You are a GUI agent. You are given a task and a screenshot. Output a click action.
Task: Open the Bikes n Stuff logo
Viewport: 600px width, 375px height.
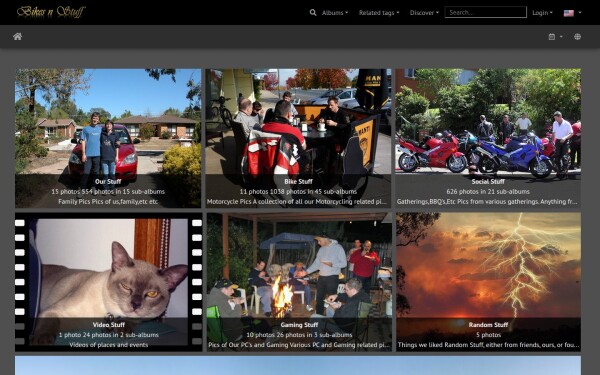coord(51,12)
